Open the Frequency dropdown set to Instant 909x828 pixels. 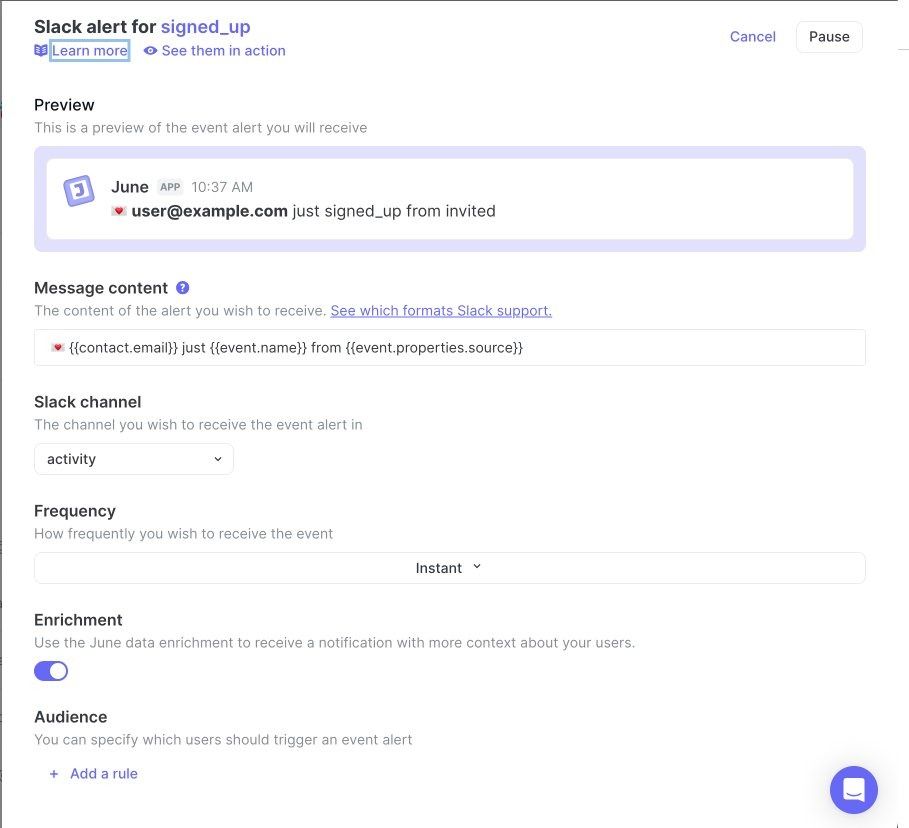tap(449, 568)
